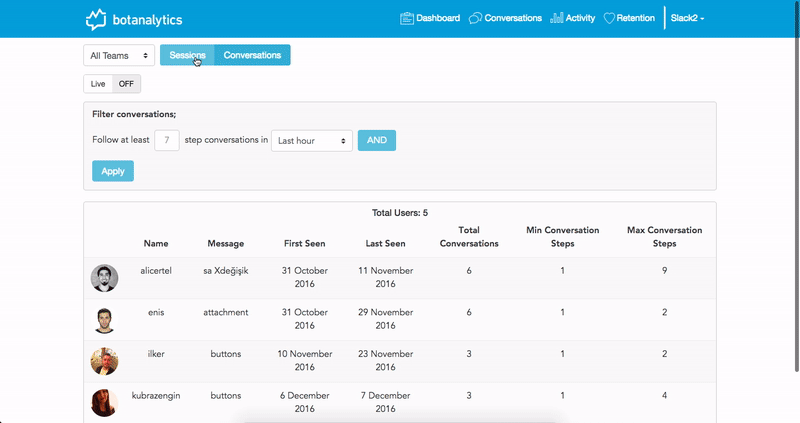The width and height of the screenshot is (800, 423).
Task: Open Activity via the bar chart icon
Action: 557,18
